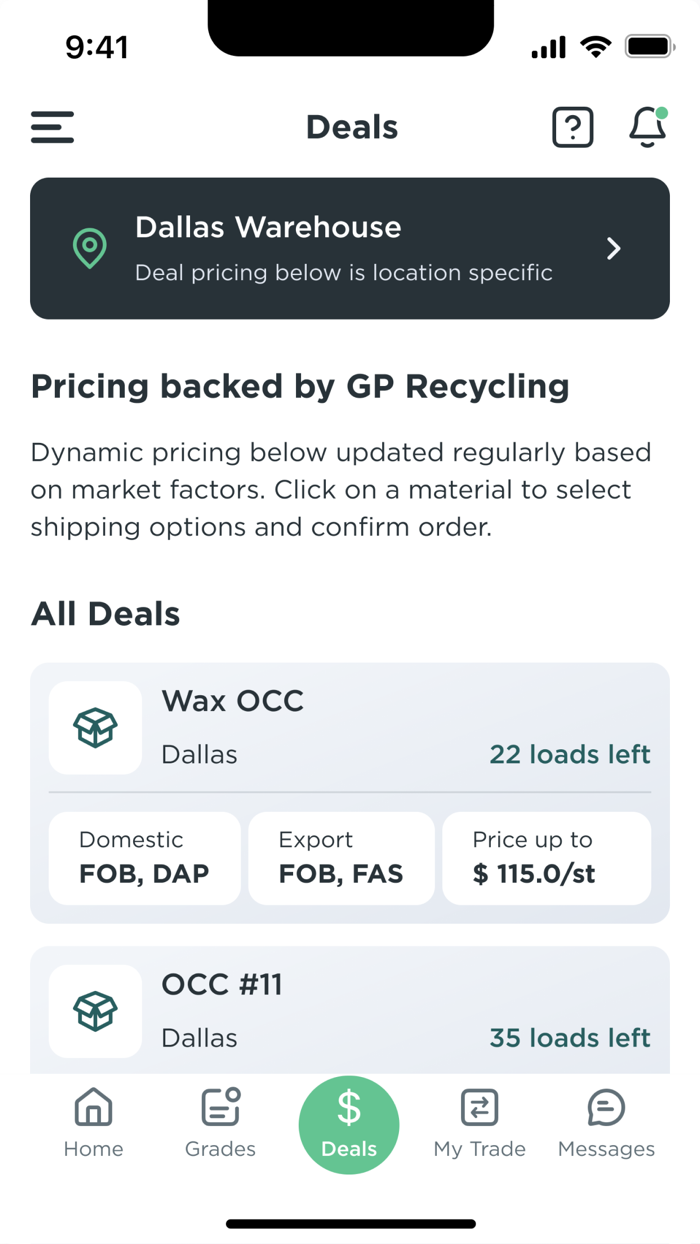Viewport: 700px width, 1244px height.
Task: Go to Home tab
Action: pyautogui.click(x=93, y=1123)
